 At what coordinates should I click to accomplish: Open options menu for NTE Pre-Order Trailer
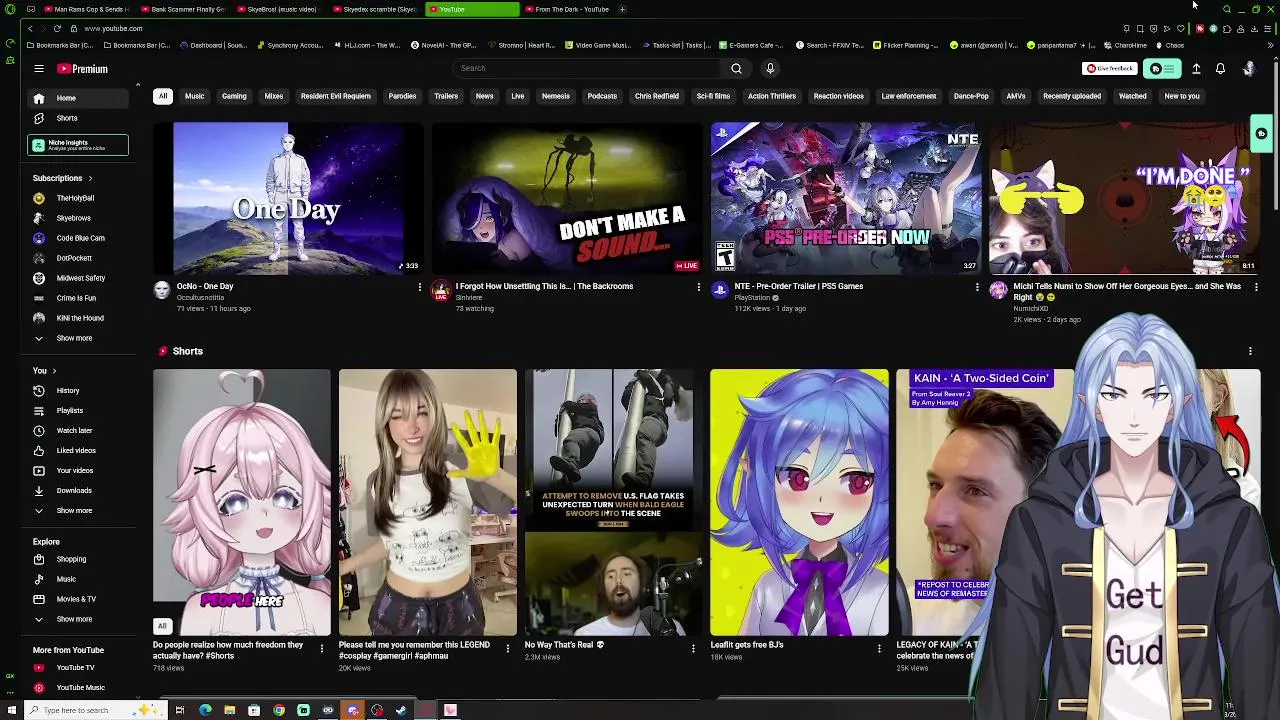point(977,287)
